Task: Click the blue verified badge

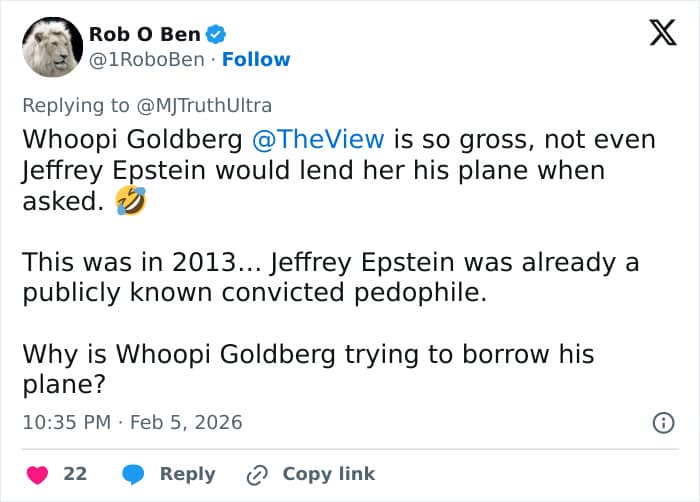Action: click(x=216, y=34)
